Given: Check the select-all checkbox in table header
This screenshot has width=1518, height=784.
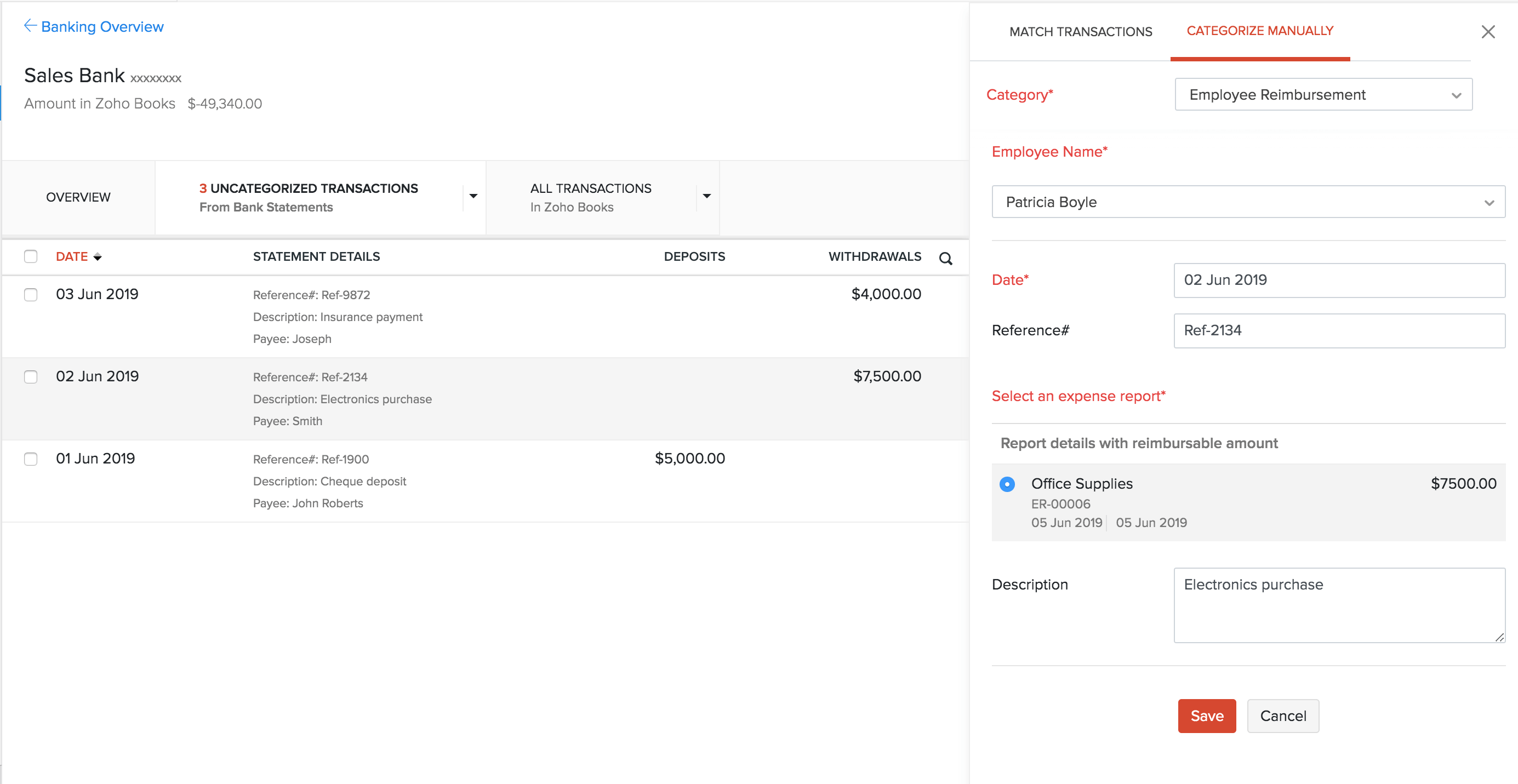Looking at the screenshot, I should [31, 257].
